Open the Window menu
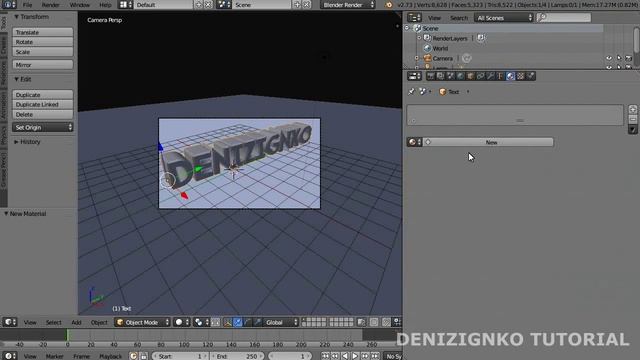 click(80, 5)
